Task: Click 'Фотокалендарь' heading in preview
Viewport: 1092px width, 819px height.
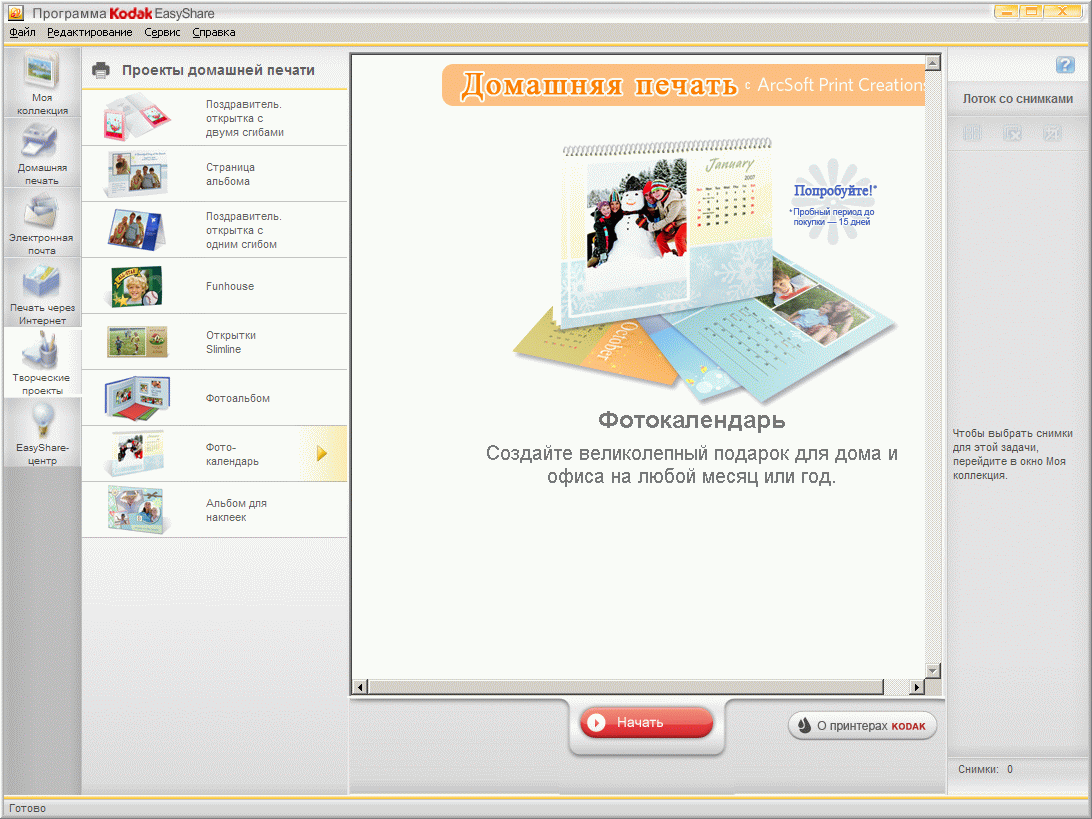Action: [x=692, y=420]
